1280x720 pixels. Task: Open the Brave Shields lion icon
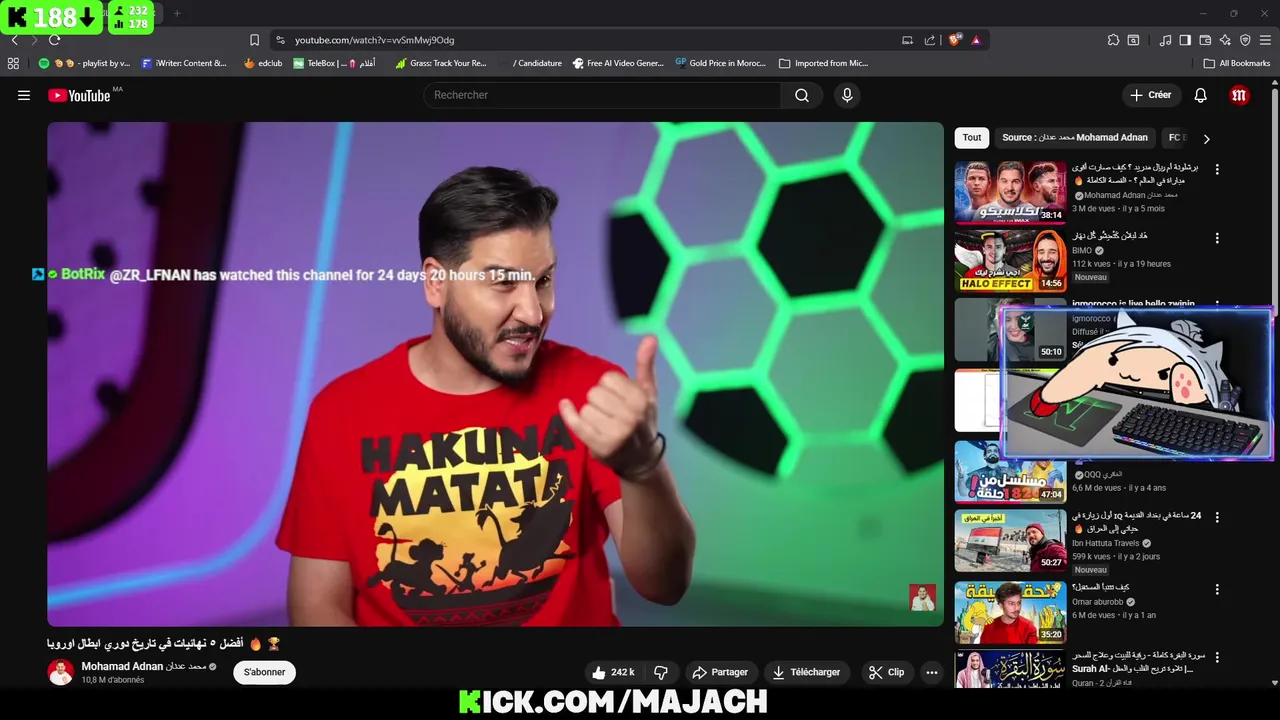(x=955, y=40)
